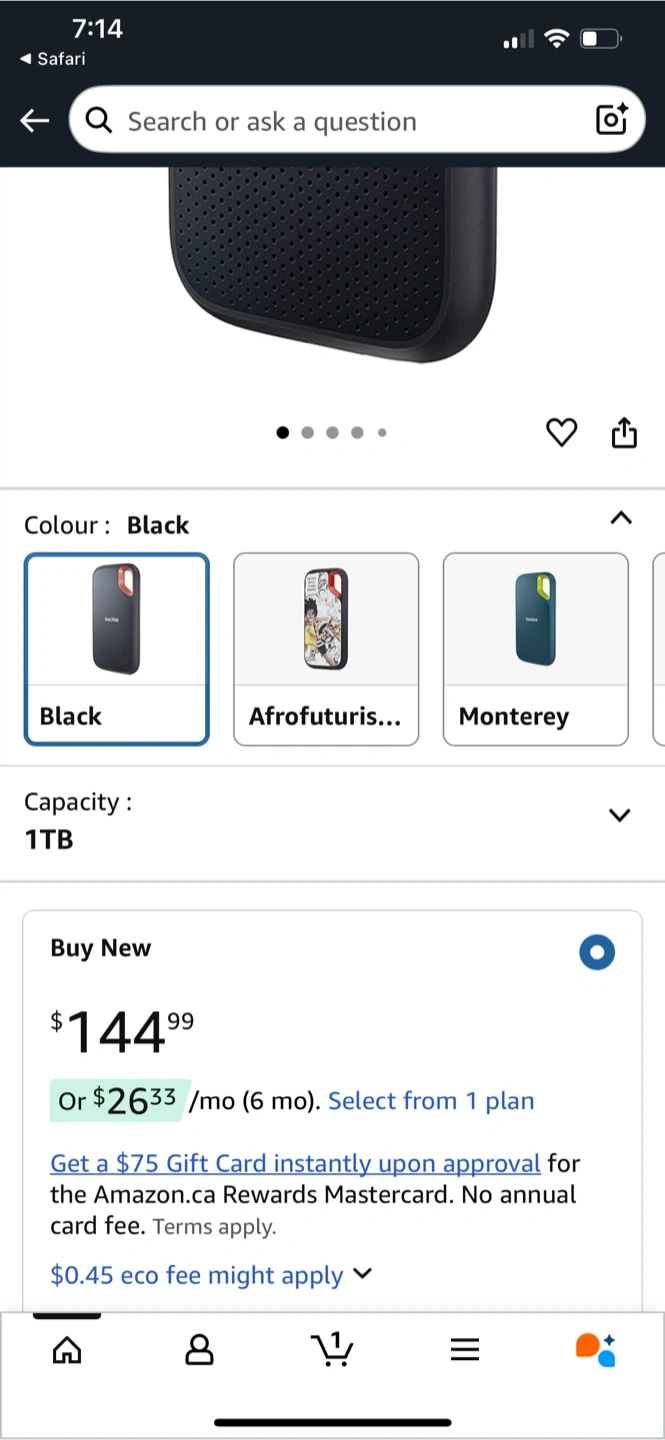Viewport: 665px width, 1440px height.
Task: Expand the Capacity 1TB dropdown
Action: 620,815
